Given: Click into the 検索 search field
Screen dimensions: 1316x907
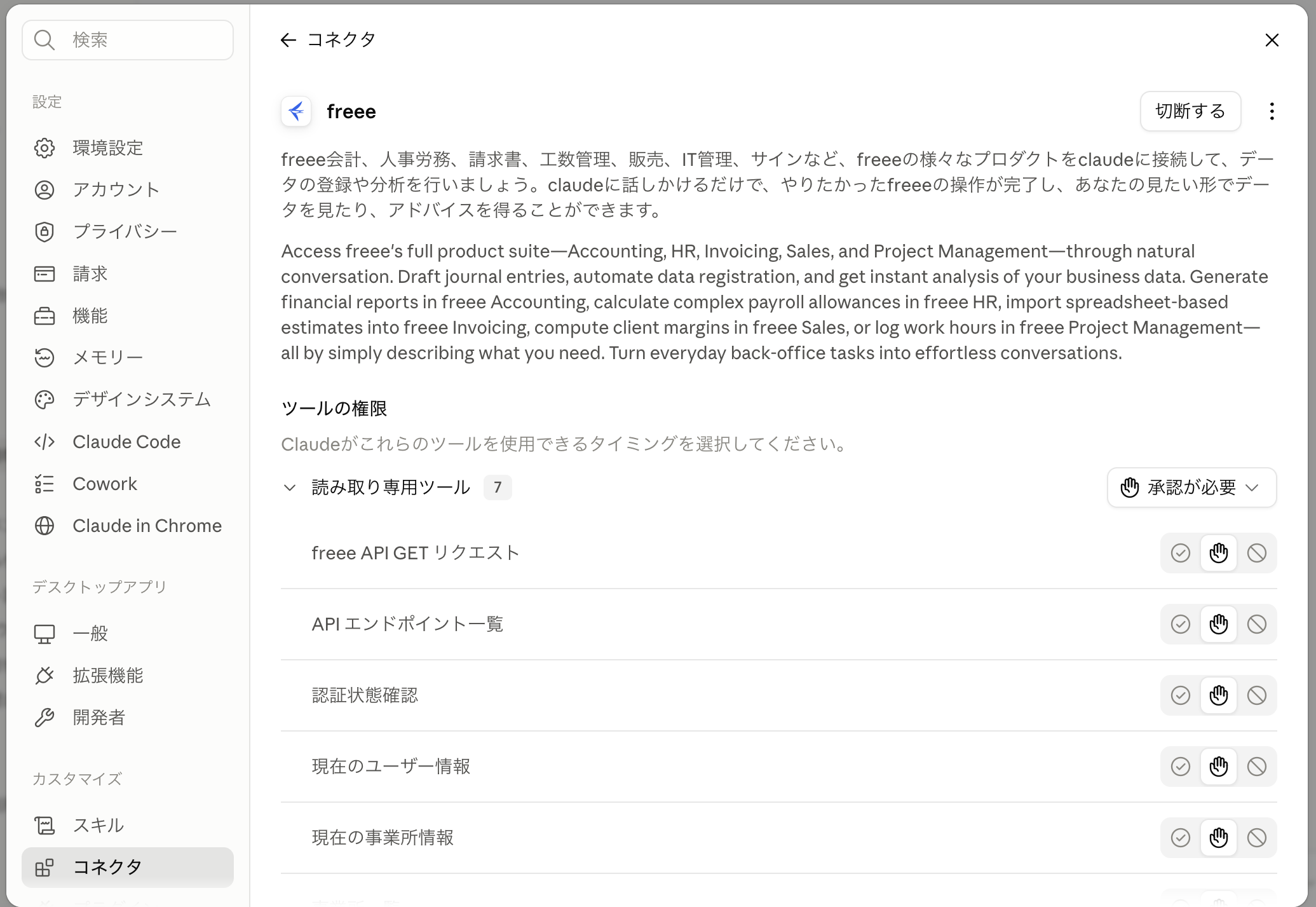Looking at the screenshot, I should pos(128,40).
